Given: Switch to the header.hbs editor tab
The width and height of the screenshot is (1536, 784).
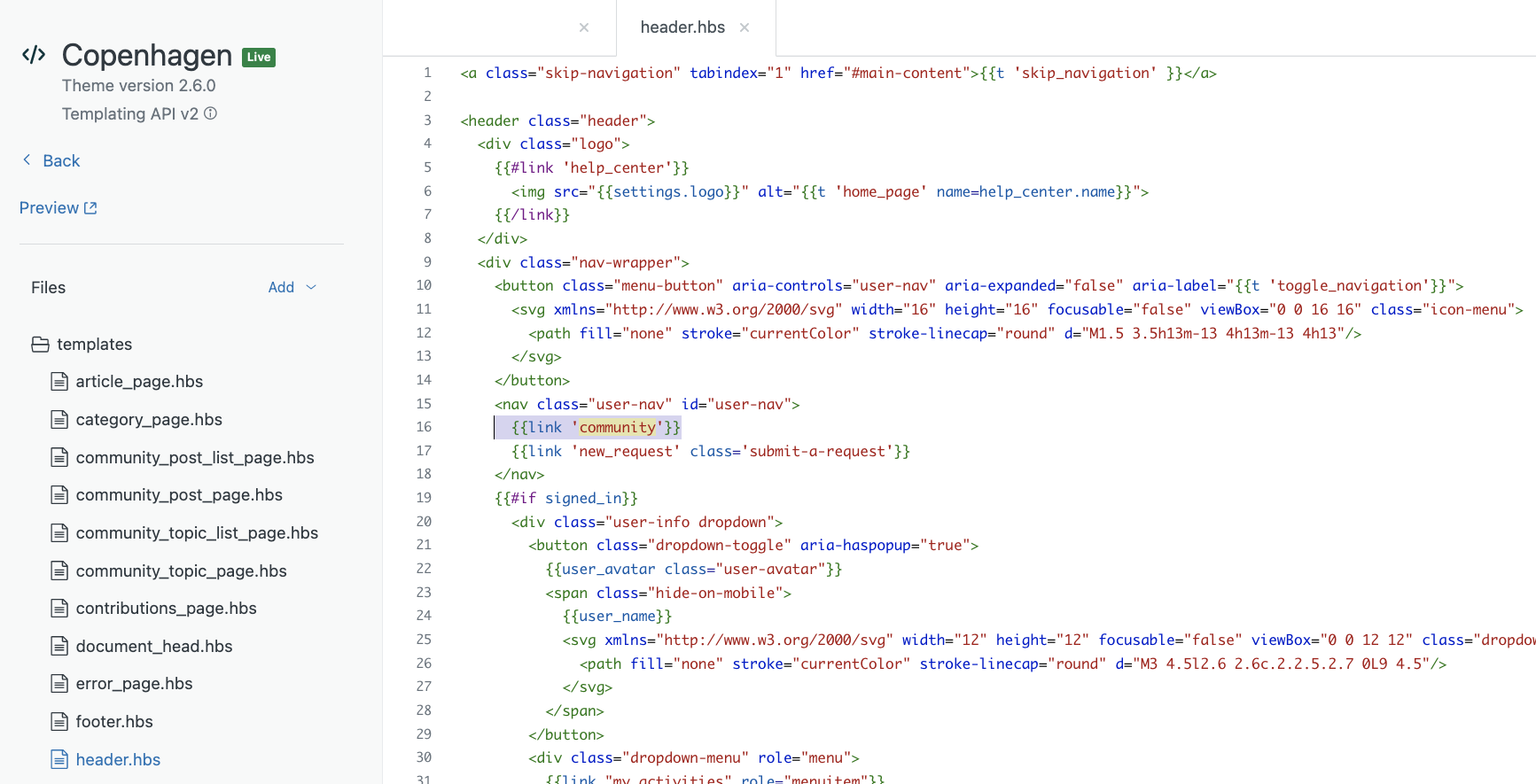Looking at the screenshot, I should coord(682,27).
